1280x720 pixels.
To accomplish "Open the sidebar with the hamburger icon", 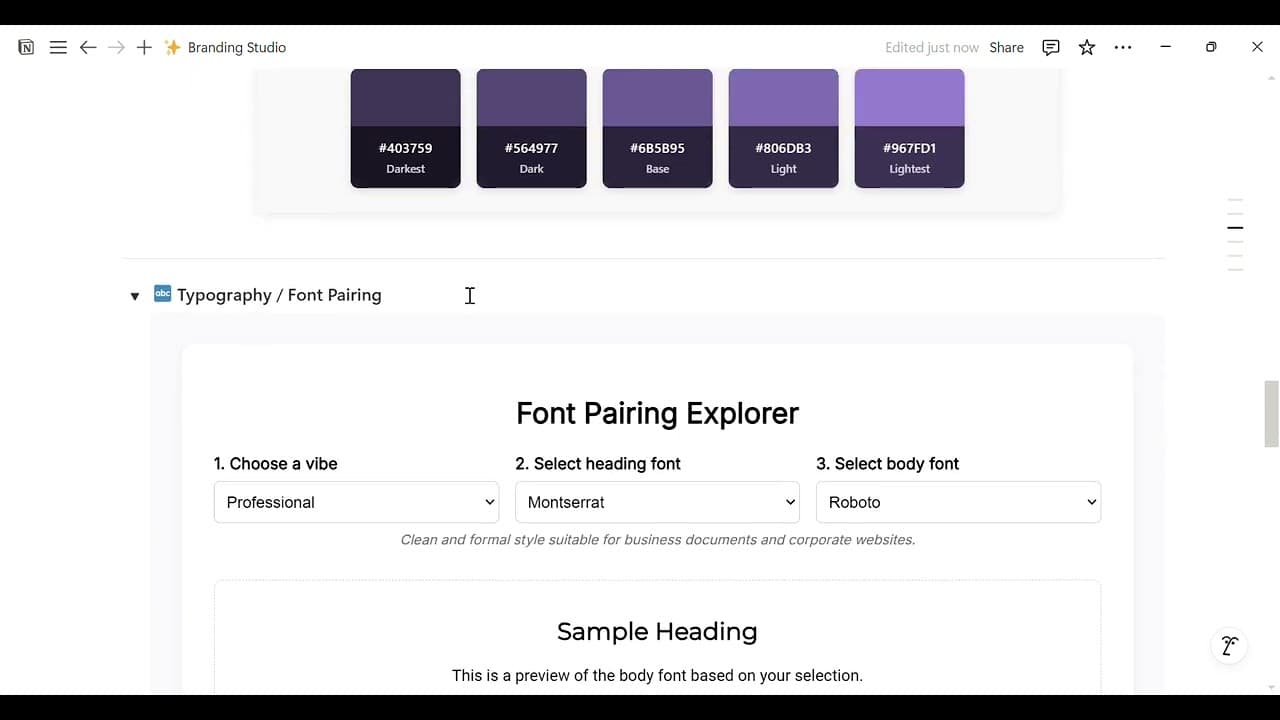I will (x=58, y=47).
